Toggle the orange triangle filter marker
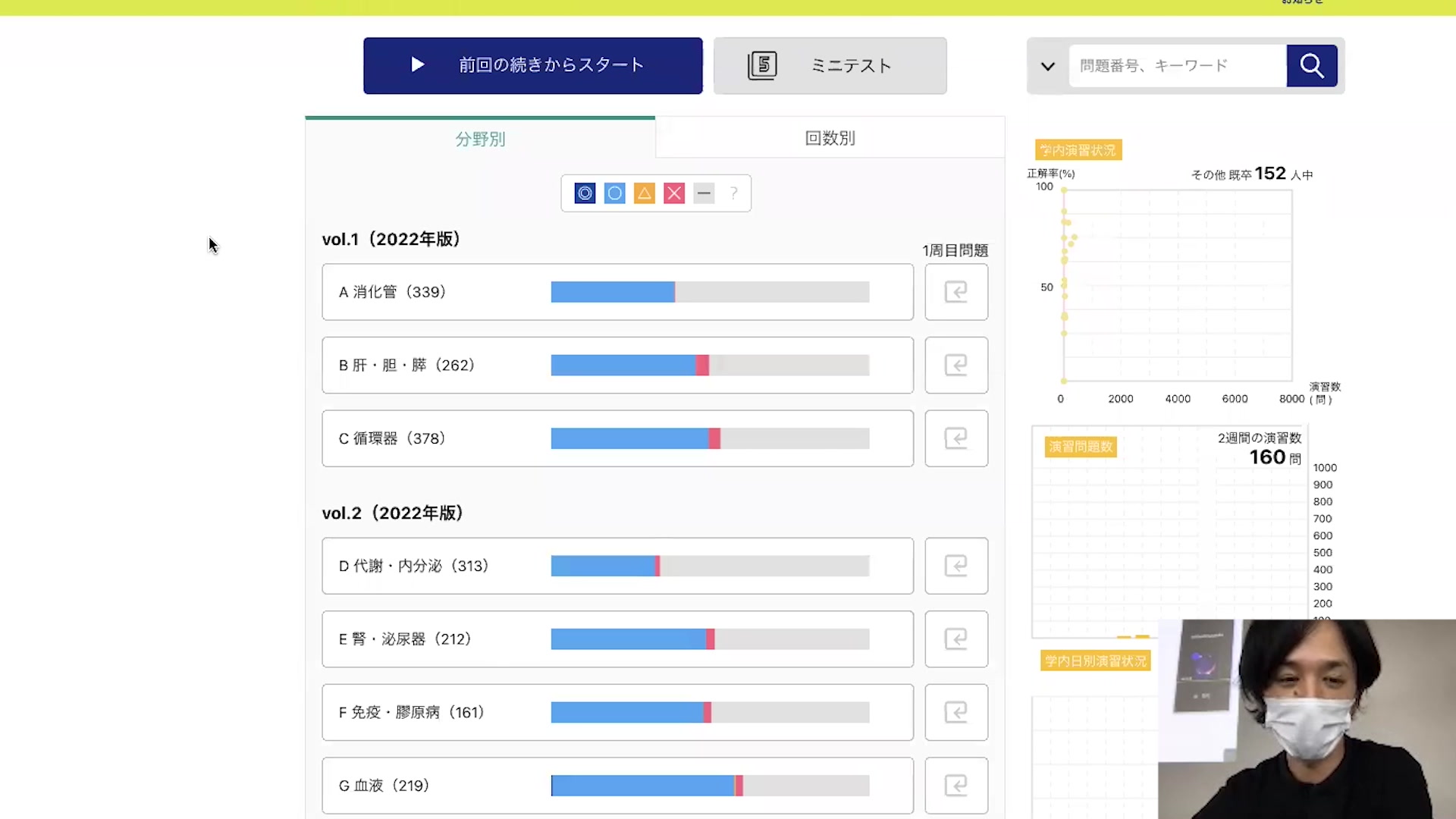The height and width of the screenshot is (819, 1456). [x=644, y=193]
